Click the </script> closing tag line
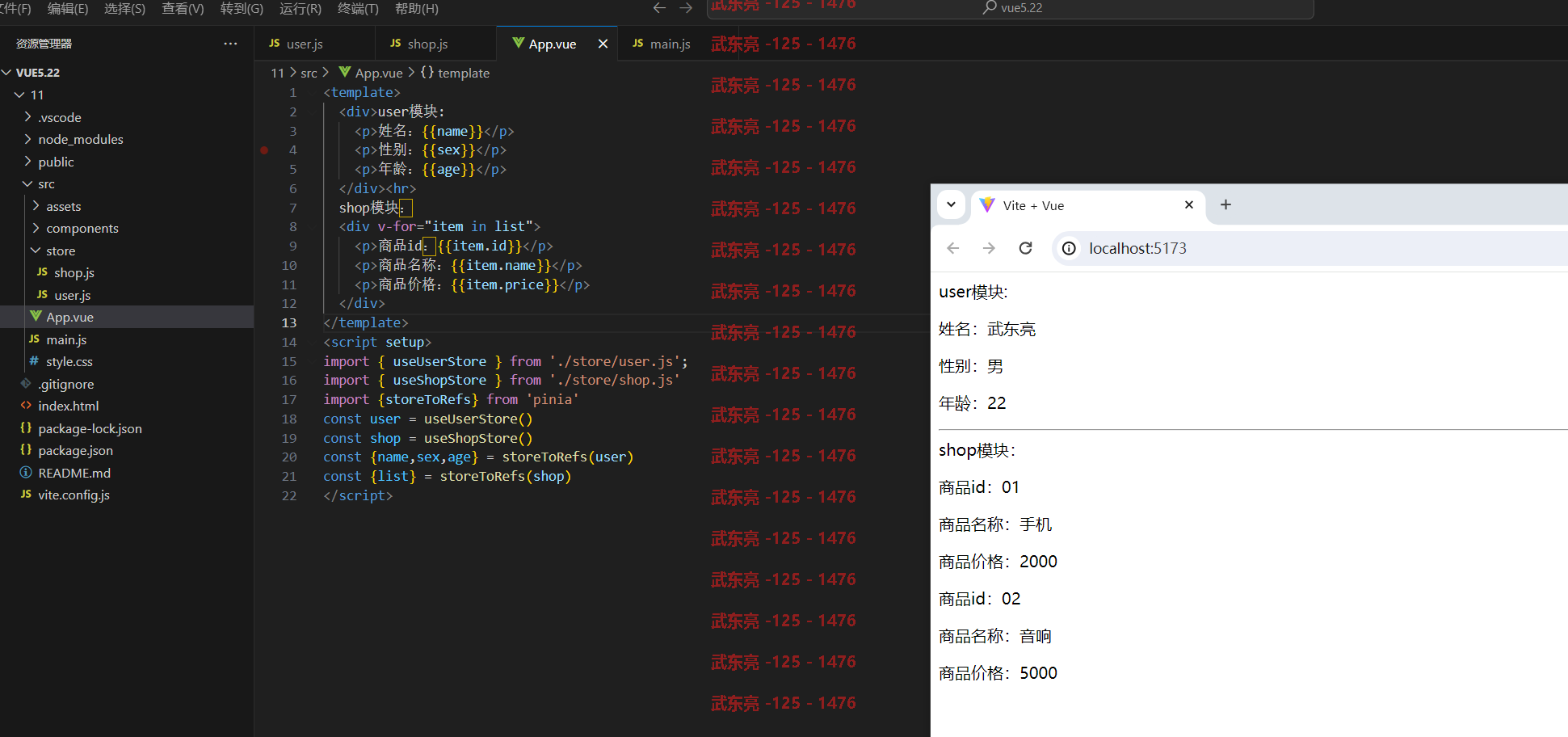The width and height of the screenshot is (1568, 737). (x=358, y=495)
